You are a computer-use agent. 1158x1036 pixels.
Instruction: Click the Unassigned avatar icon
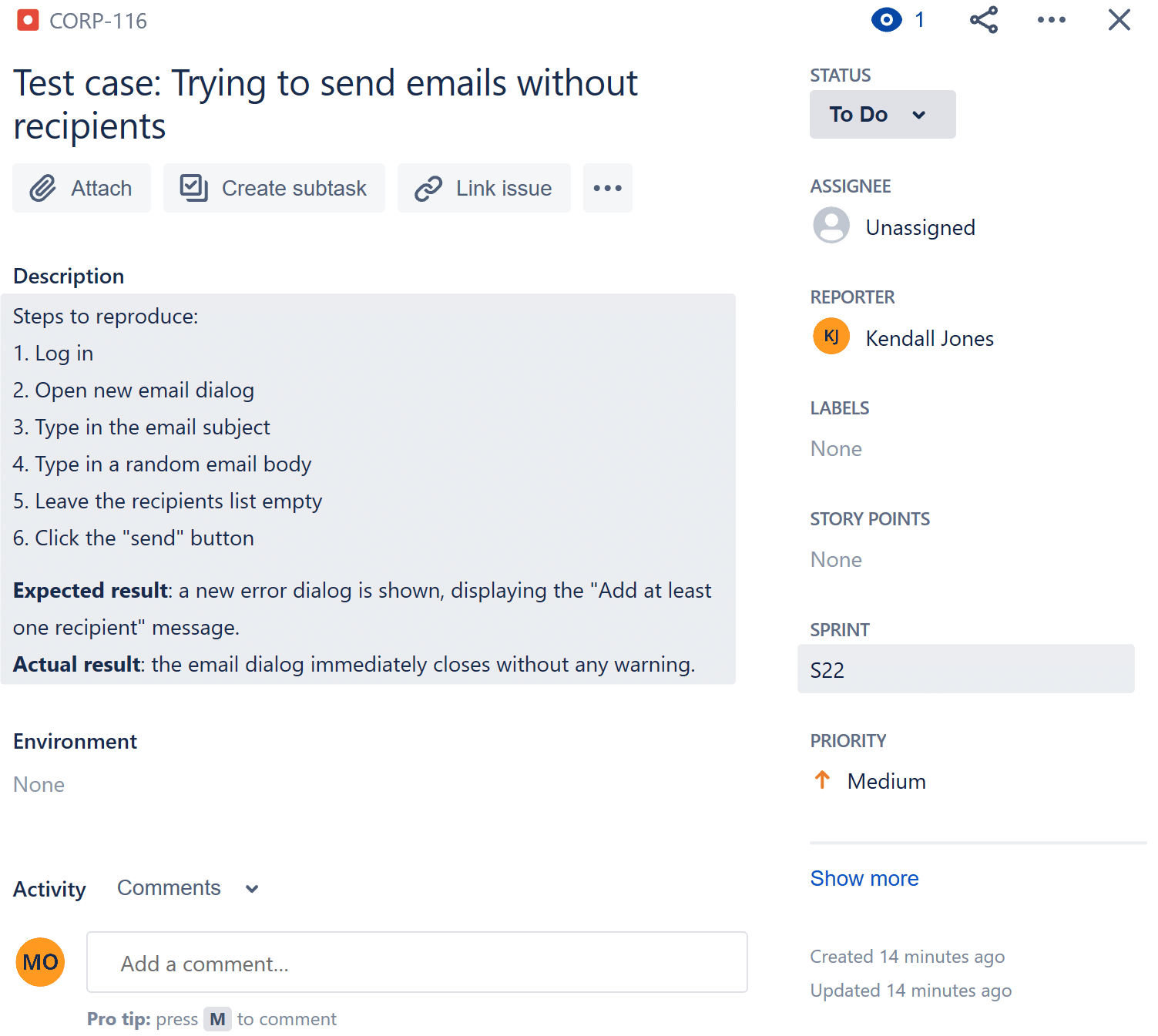831,226
